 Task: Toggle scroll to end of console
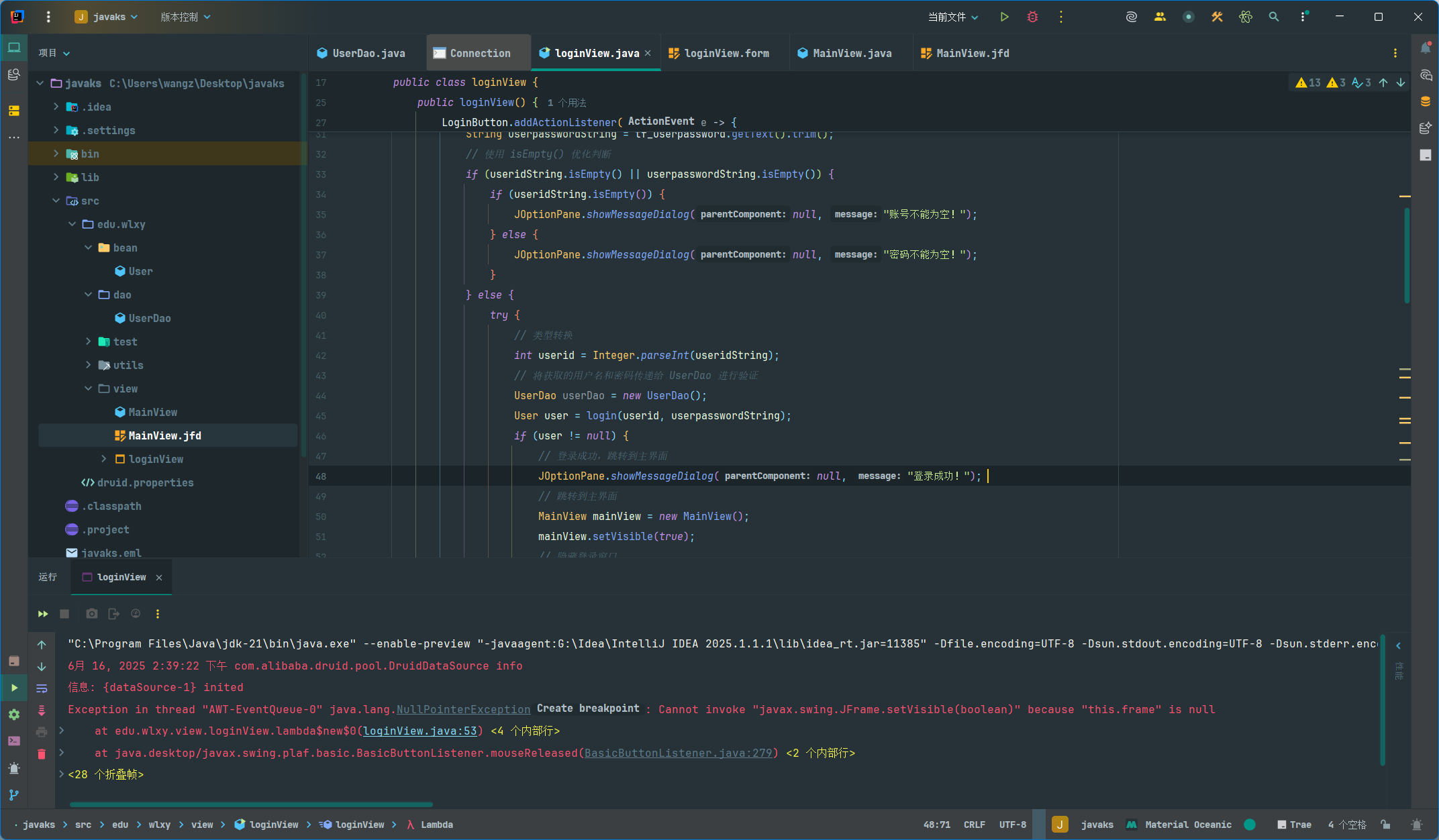[42, 711]
